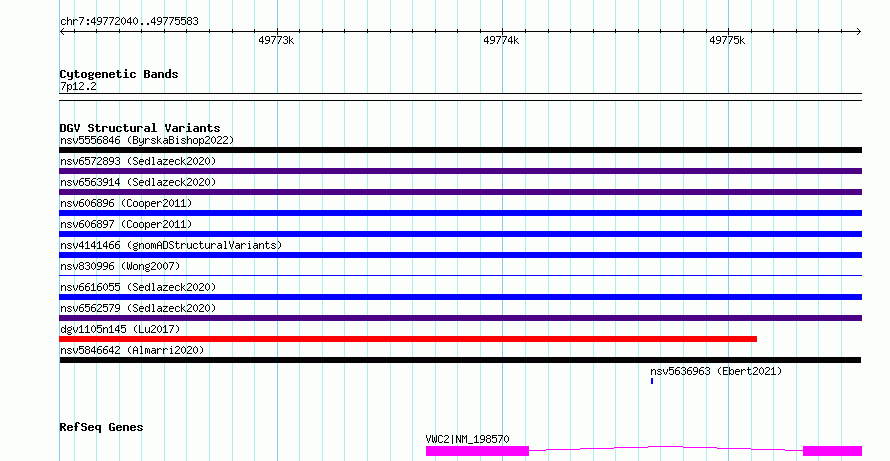Screen dimensions: 890x461
Task: Click label nsv5556846 (ByrskaBishop2022)
Action: pos(147,140)
